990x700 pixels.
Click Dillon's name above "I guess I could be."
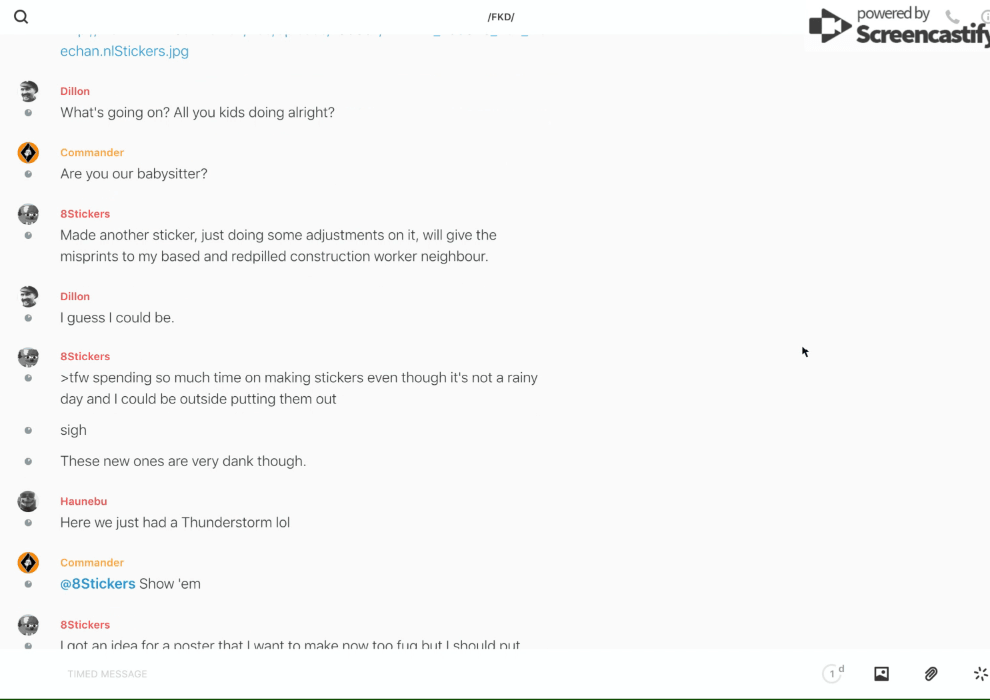75,296
